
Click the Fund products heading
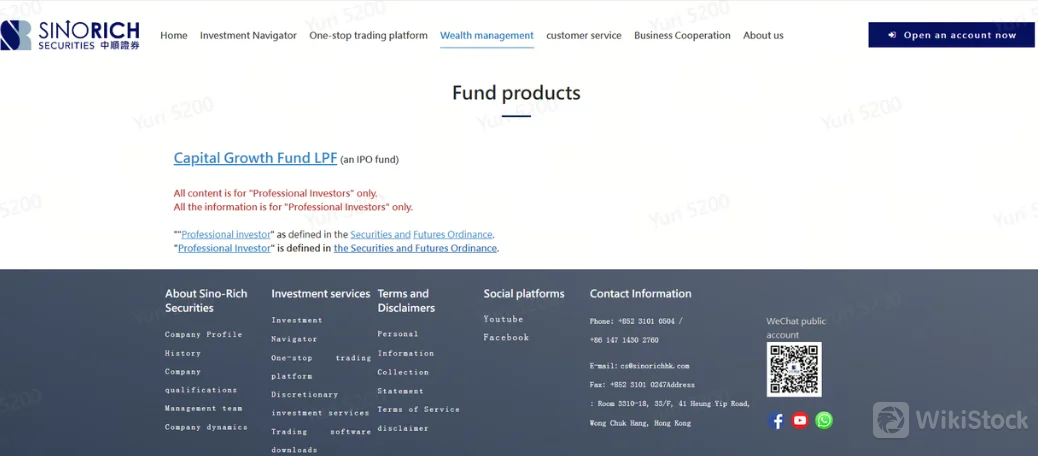516,92
